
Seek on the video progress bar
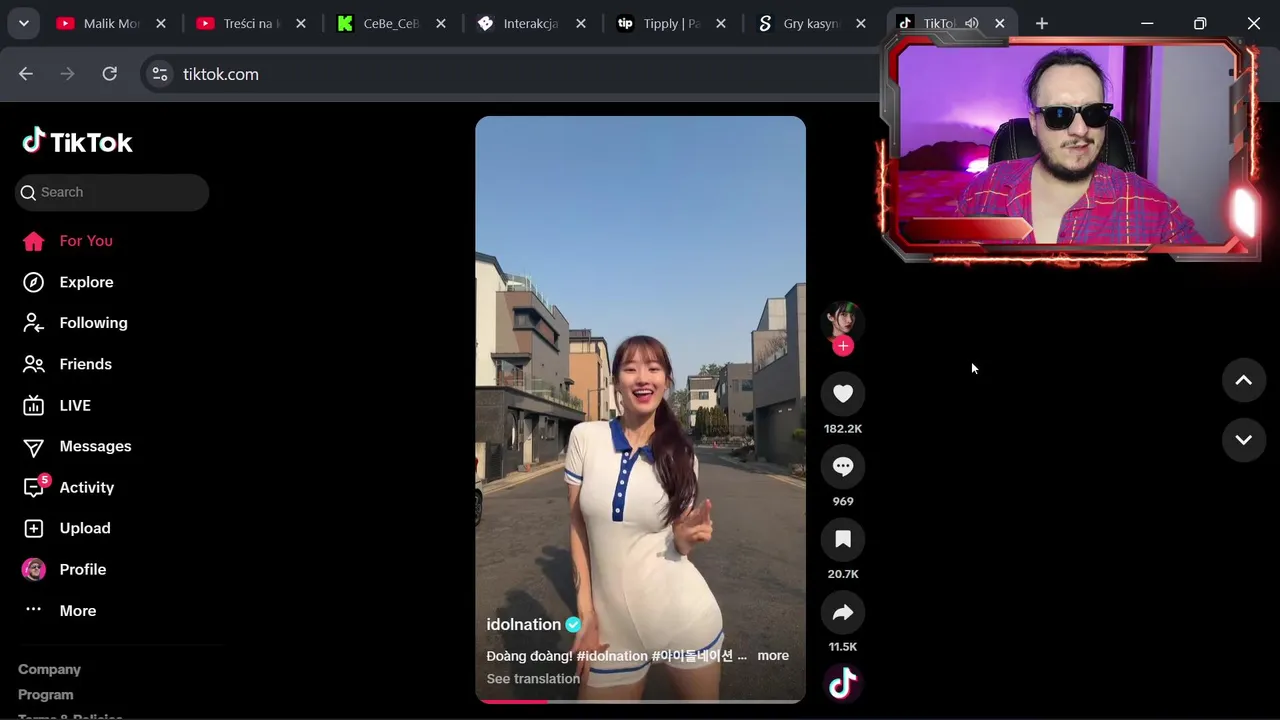[x=640, y=701]
